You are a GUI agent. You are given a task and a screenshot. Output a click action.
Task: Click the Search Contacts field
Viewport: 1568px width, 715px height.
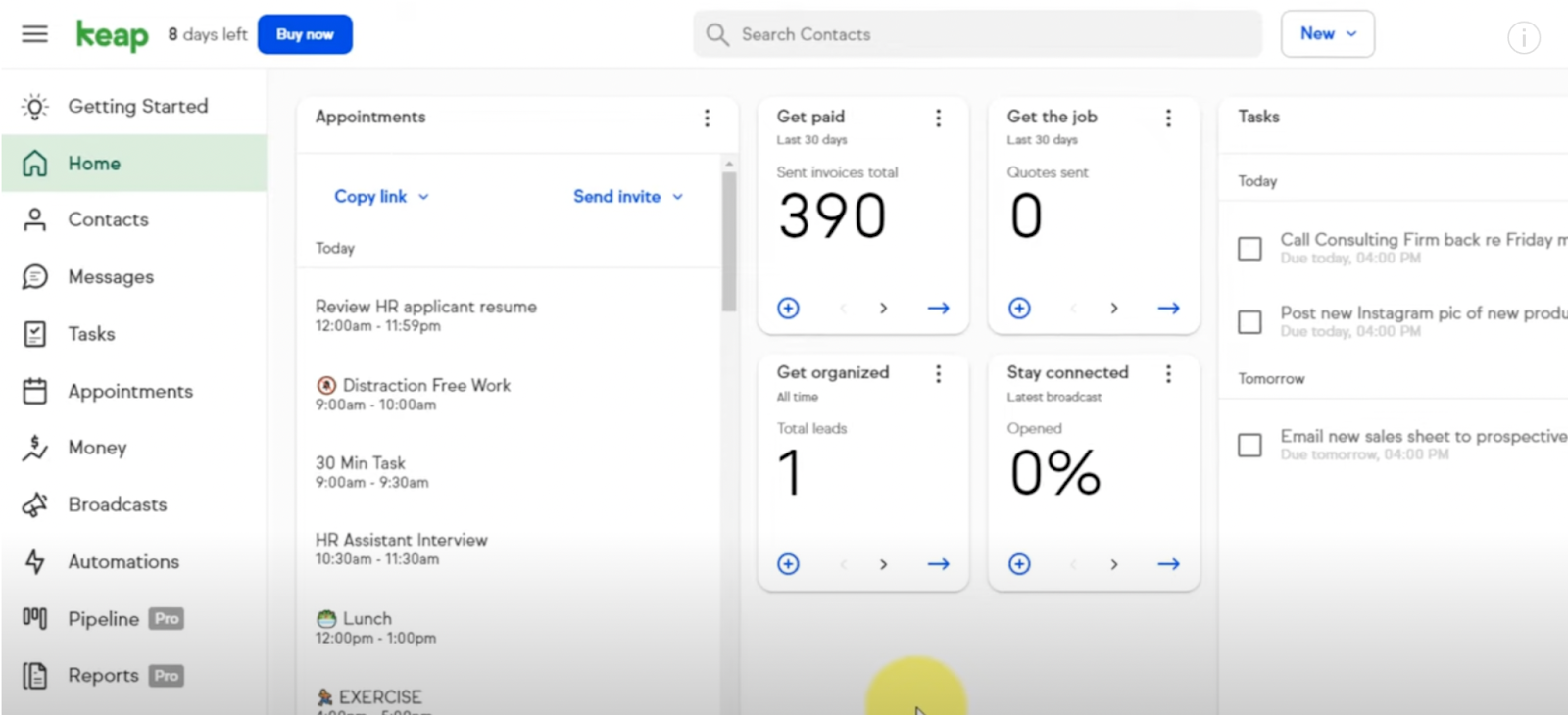(x=977, y=34)
